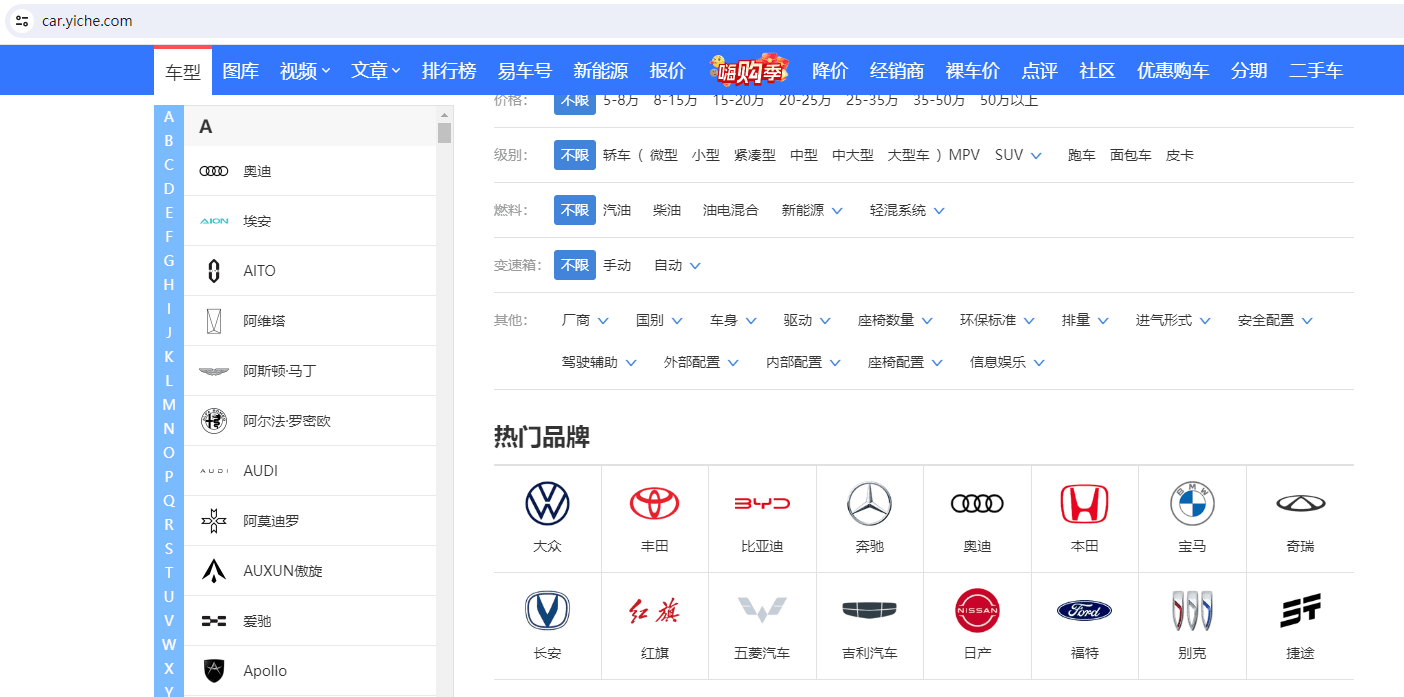This screenshot has width=1404, height=697.
Task: Click the Wuling (五菱汽车) logo
Action: (762, 610)
